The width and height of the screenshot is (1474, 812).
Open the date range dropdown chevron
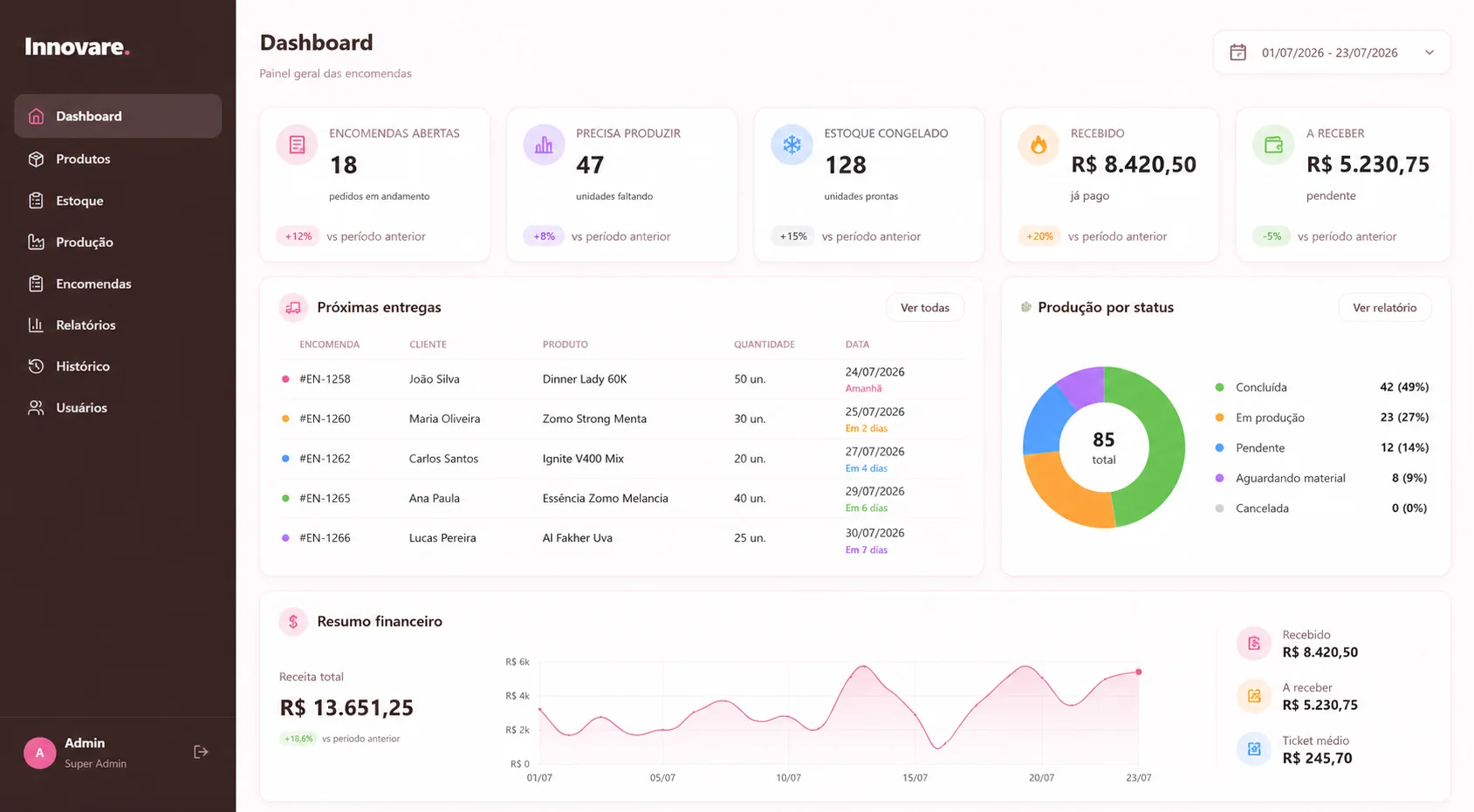[x=1429, y=52]
